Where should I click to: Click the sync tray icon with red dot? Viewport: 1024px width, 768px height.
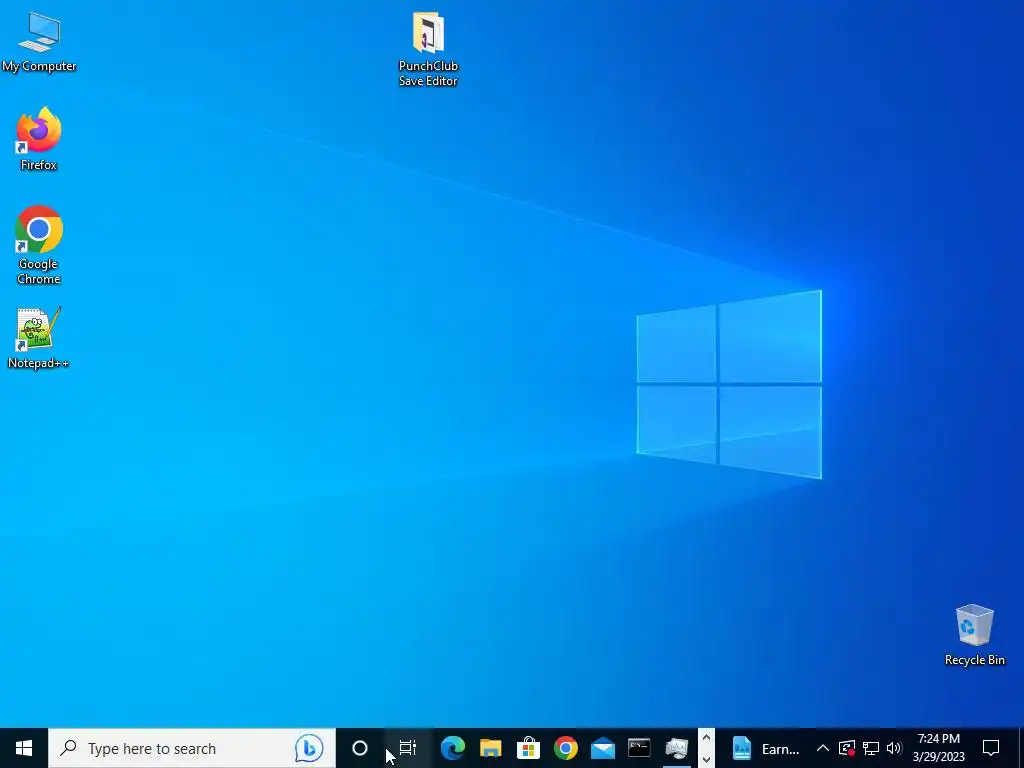[x=847, y=748]
